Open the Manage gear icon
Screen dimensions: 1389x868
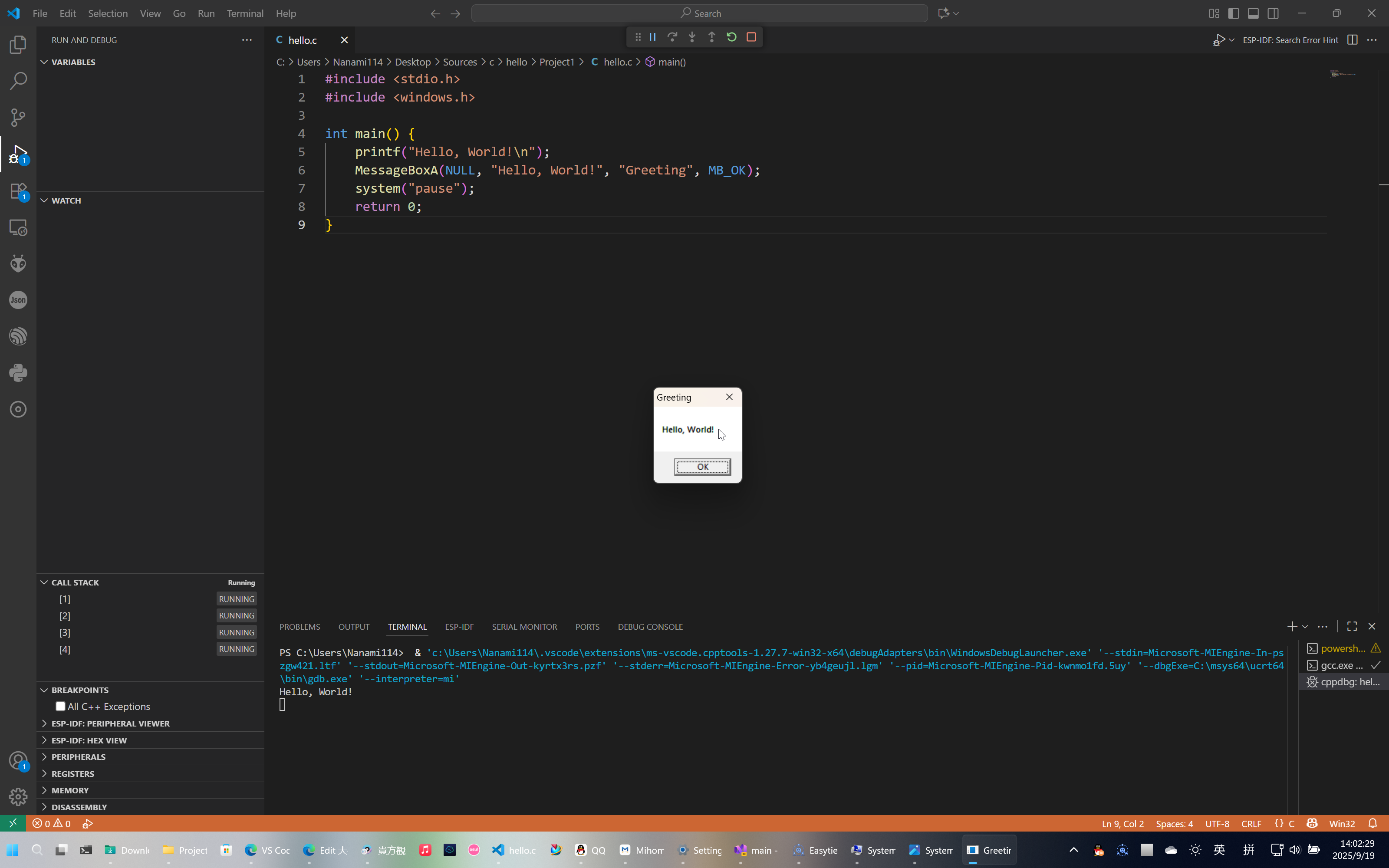(x=18, y=797)
